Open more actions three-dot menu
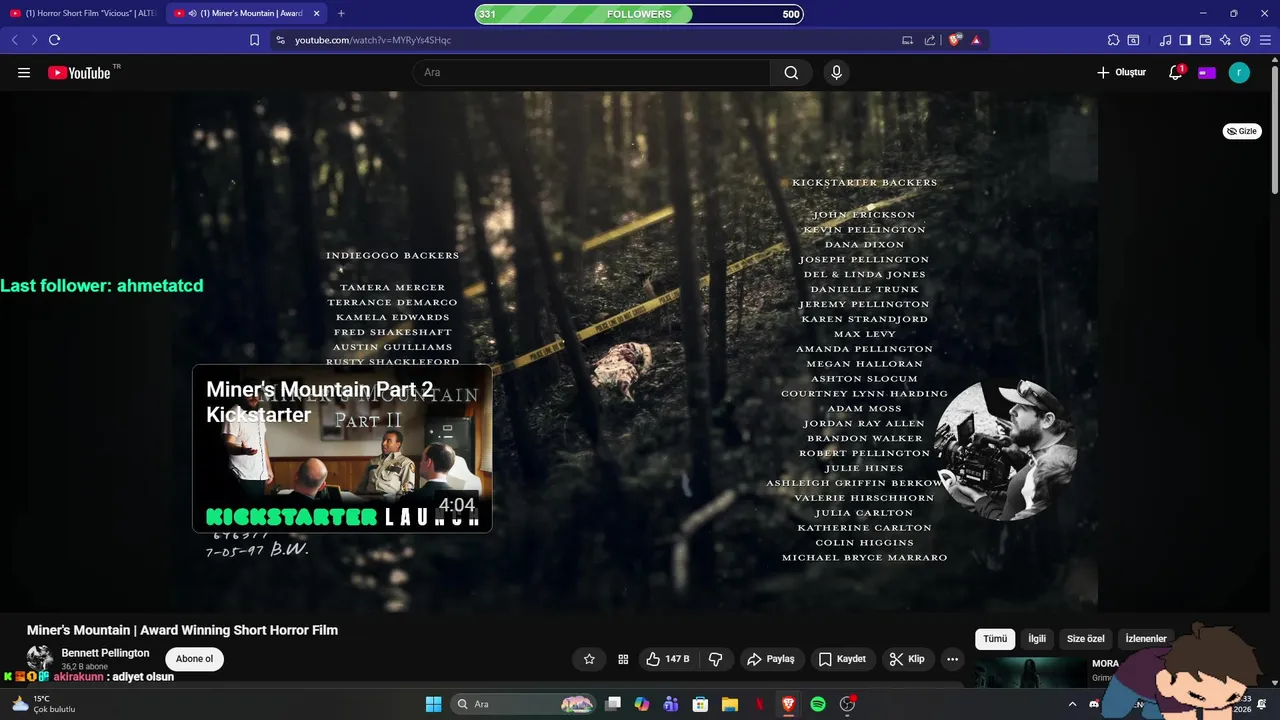 tap(952, 659)
